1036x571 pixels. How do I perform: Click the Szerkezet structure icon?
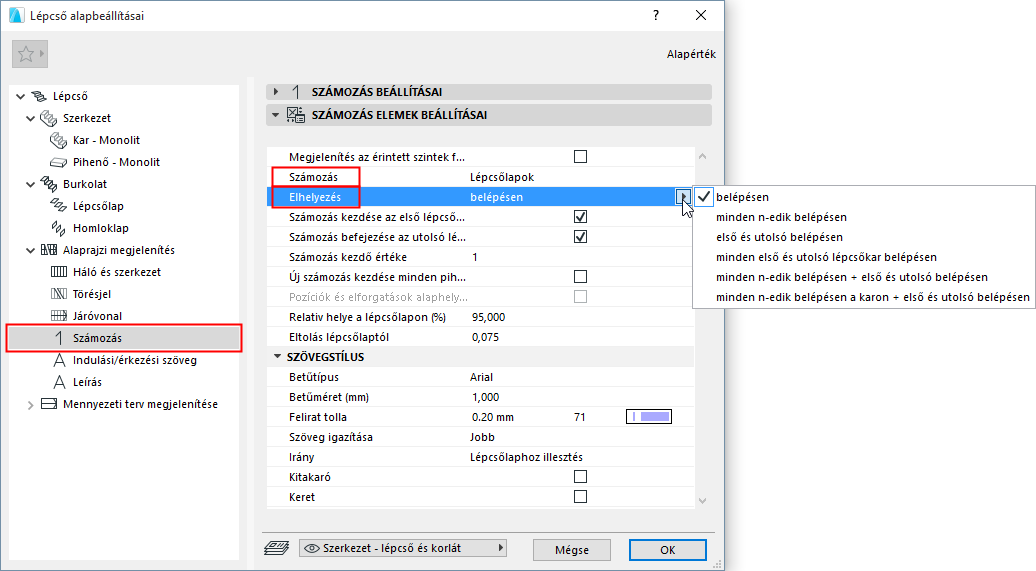pyautogui.click(x=49, y=118)
